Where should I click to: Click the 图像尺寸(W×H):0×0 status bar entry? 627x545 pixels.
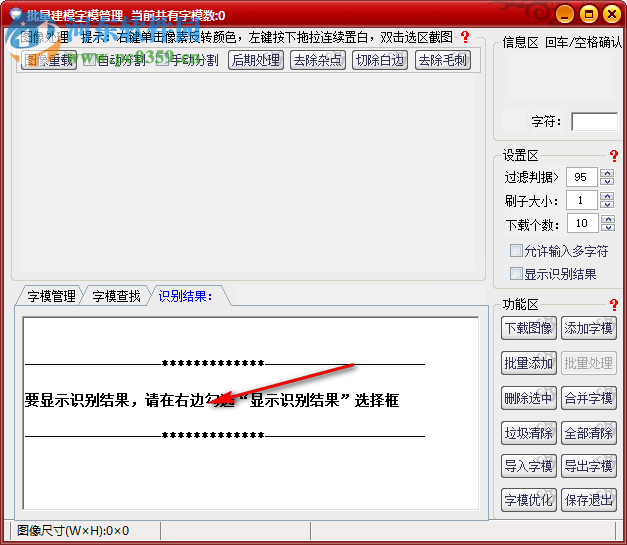point(73,531)
